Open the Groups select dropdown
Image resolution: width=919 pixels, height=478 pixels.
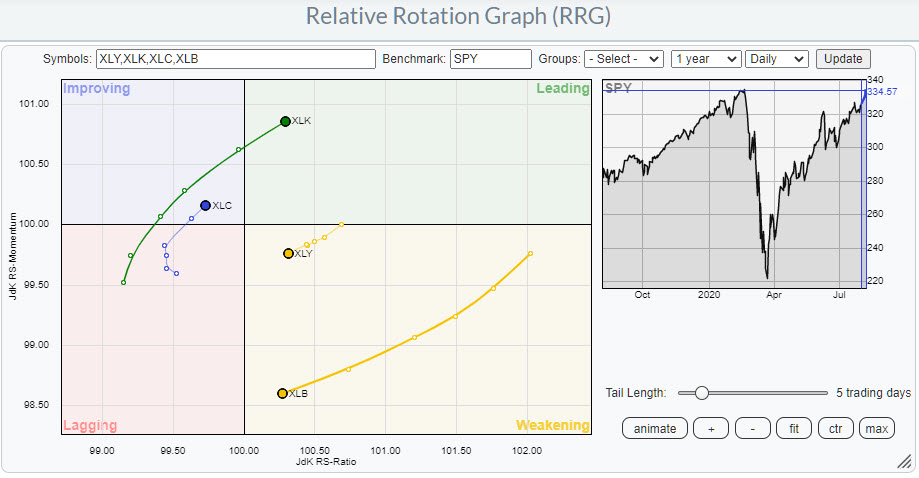coord(624,59)
